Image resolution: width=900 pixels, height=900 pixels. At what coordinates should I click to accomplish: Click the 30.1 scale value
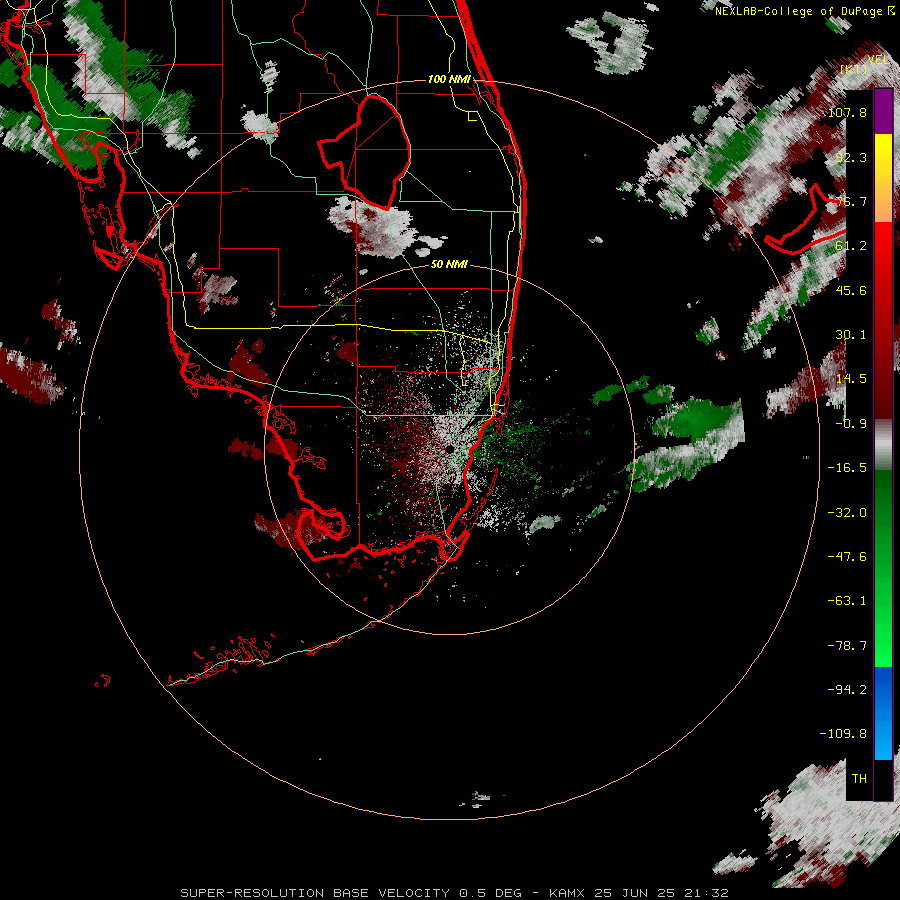(x=851, y=335)
